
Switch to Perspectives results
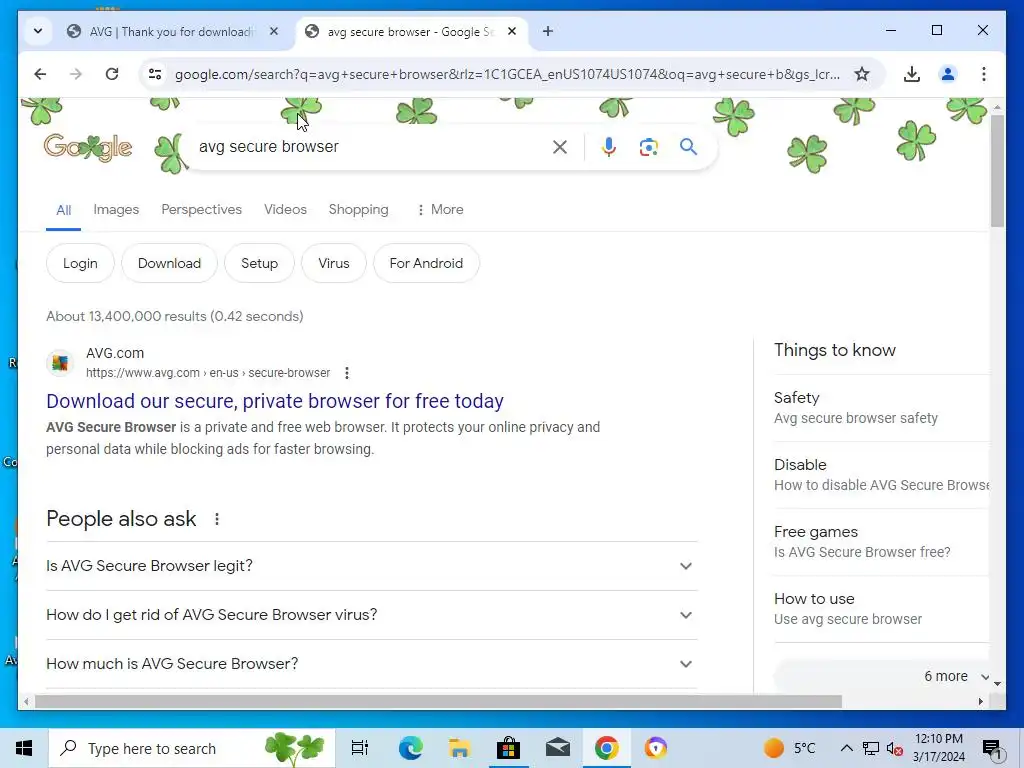point(201,209)
